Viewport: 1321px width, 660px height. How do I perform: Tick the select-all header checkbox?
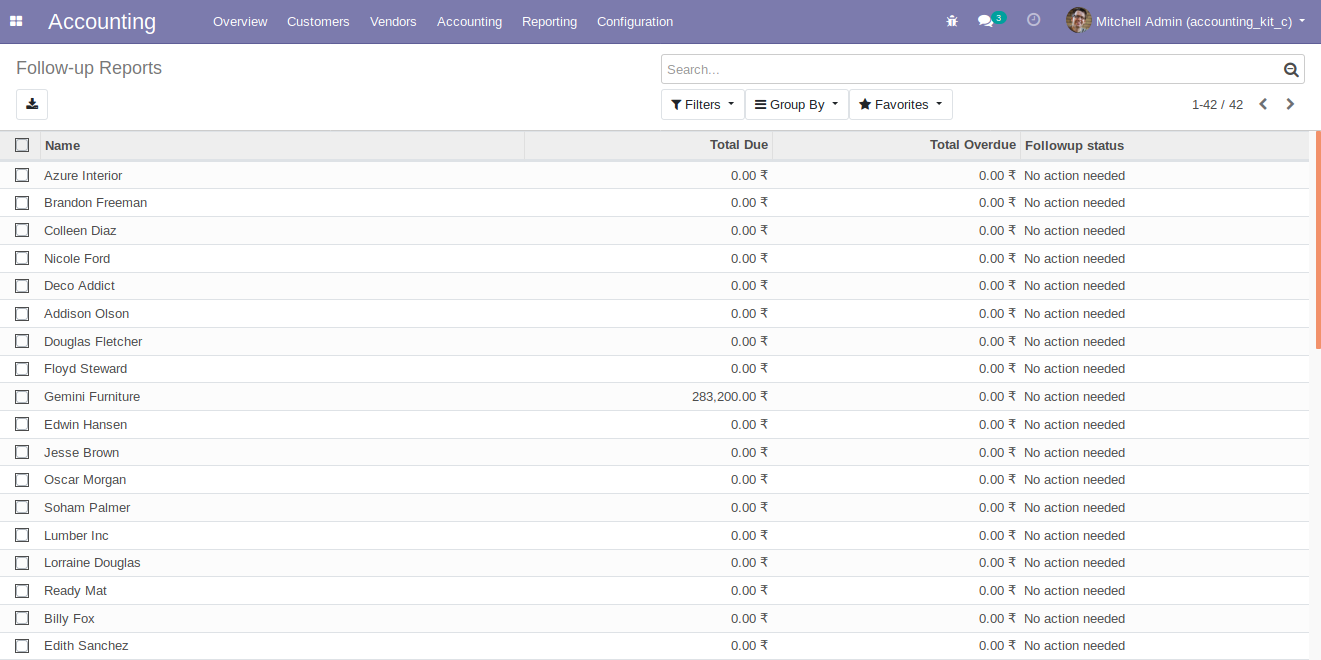[x=22, y=145]
